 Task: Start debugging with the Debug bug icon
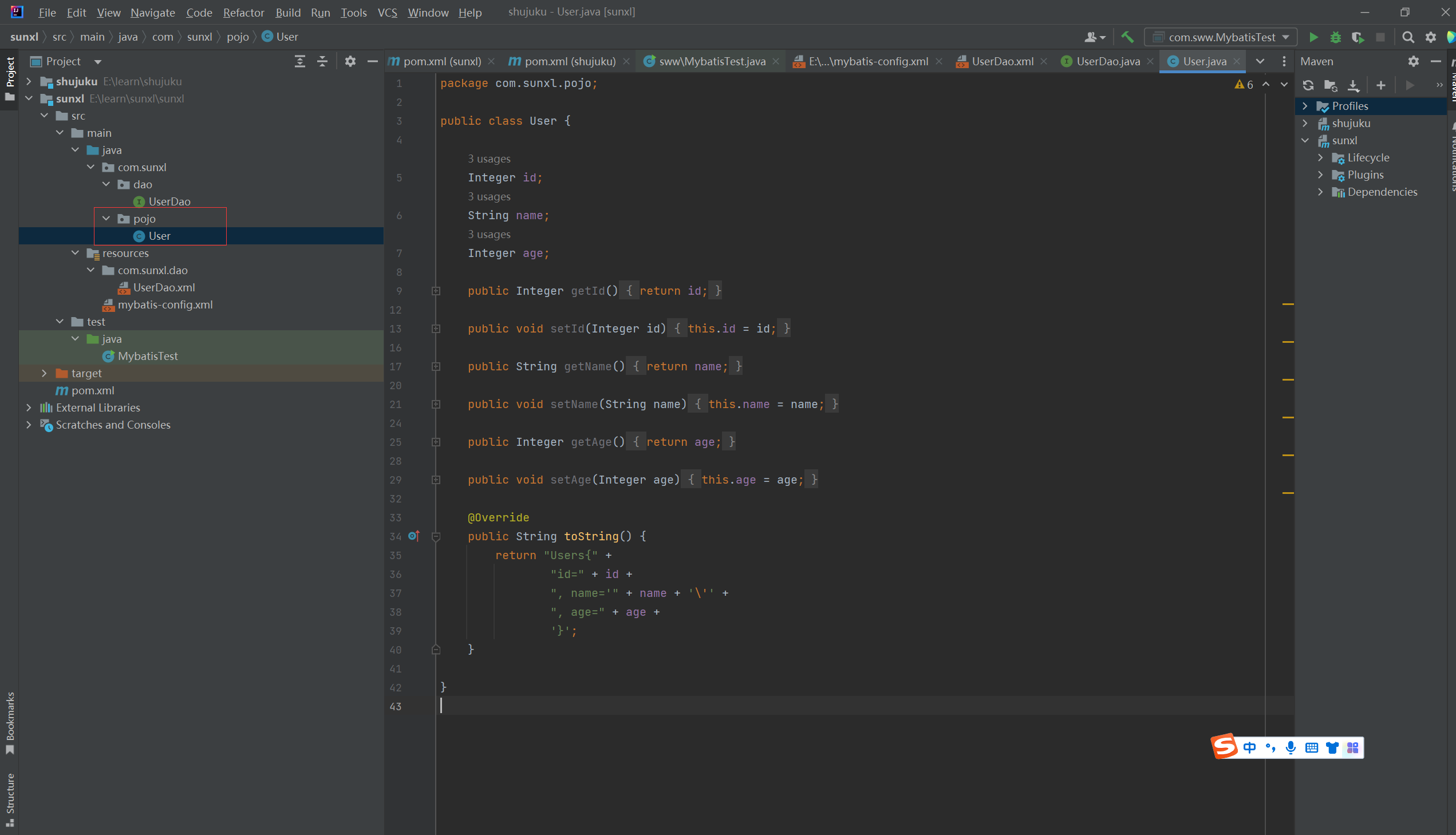click(x=1336, y=37)
